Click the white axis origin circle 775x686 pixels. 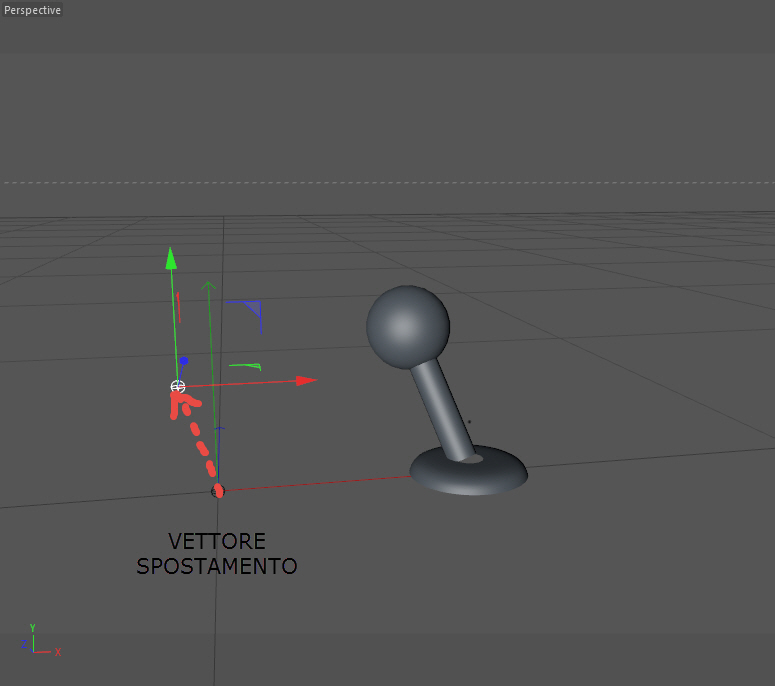tap(177, 386)
